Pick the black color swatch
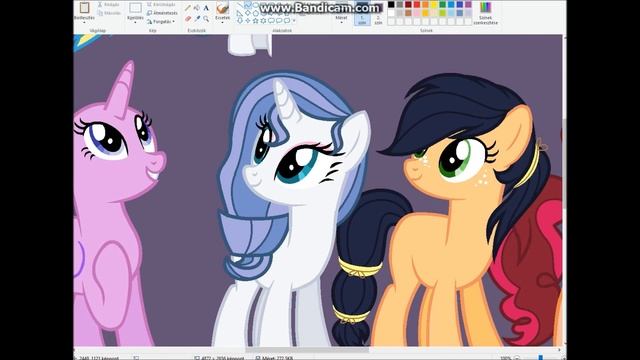This screenshot has height=360, width=640. point(391,4)
